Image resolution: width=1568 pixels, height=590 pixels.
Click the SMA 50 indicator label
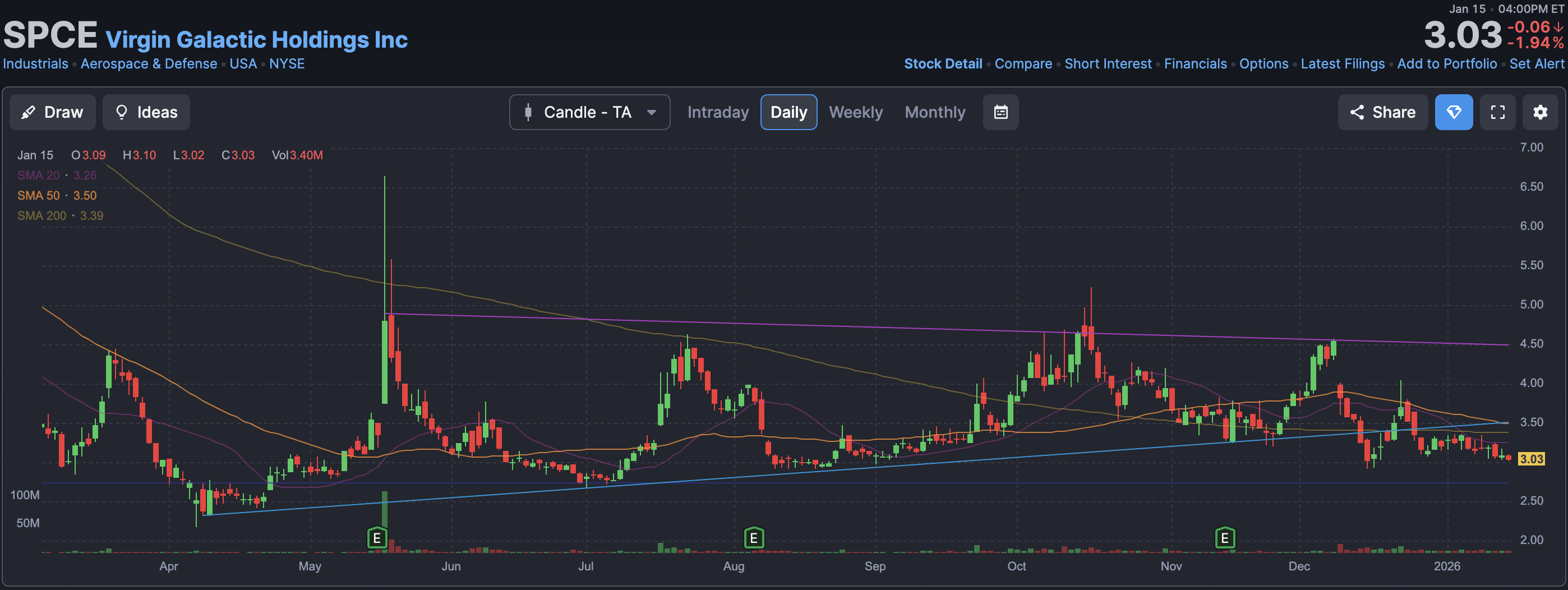tap(38, 195)
